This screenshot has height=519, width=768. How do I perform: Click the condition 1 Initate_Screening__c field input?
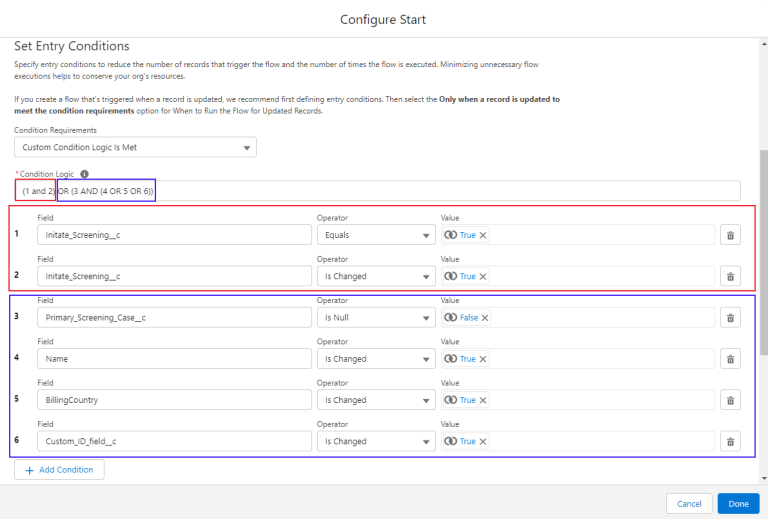click(x=174, y=235)
